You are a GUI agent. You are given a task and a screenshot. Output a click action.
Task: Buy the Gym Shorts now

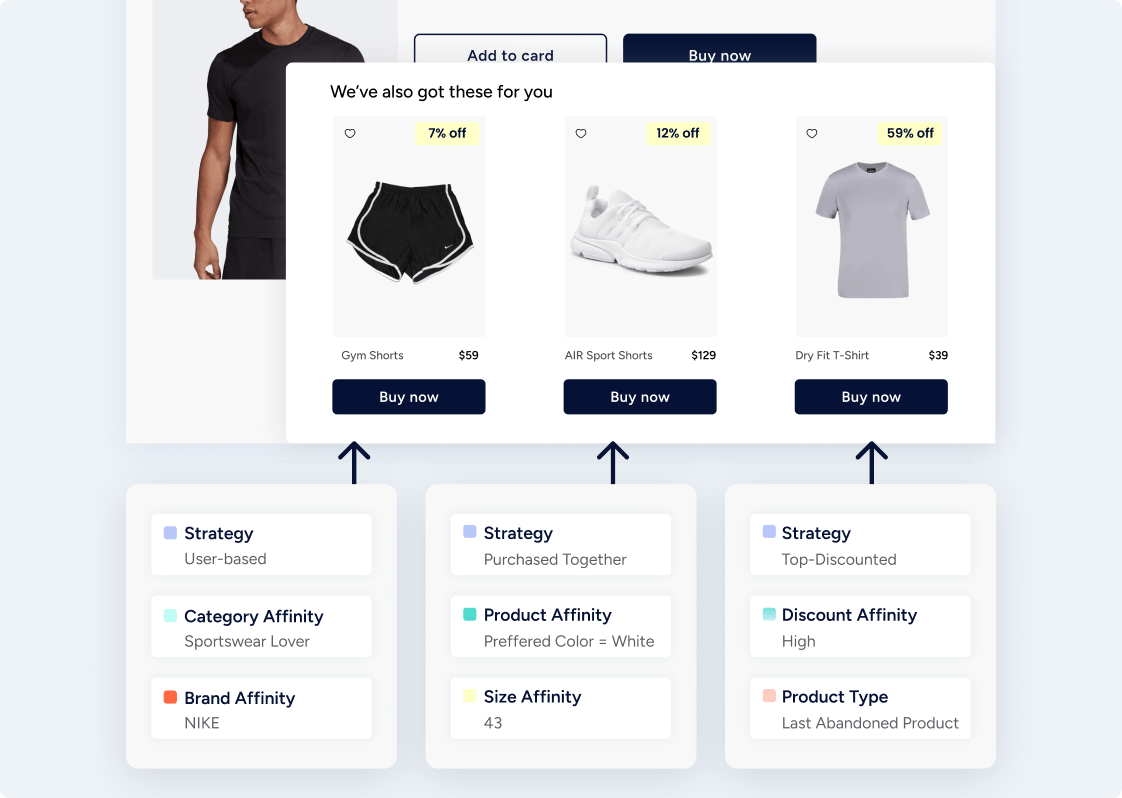409,396
